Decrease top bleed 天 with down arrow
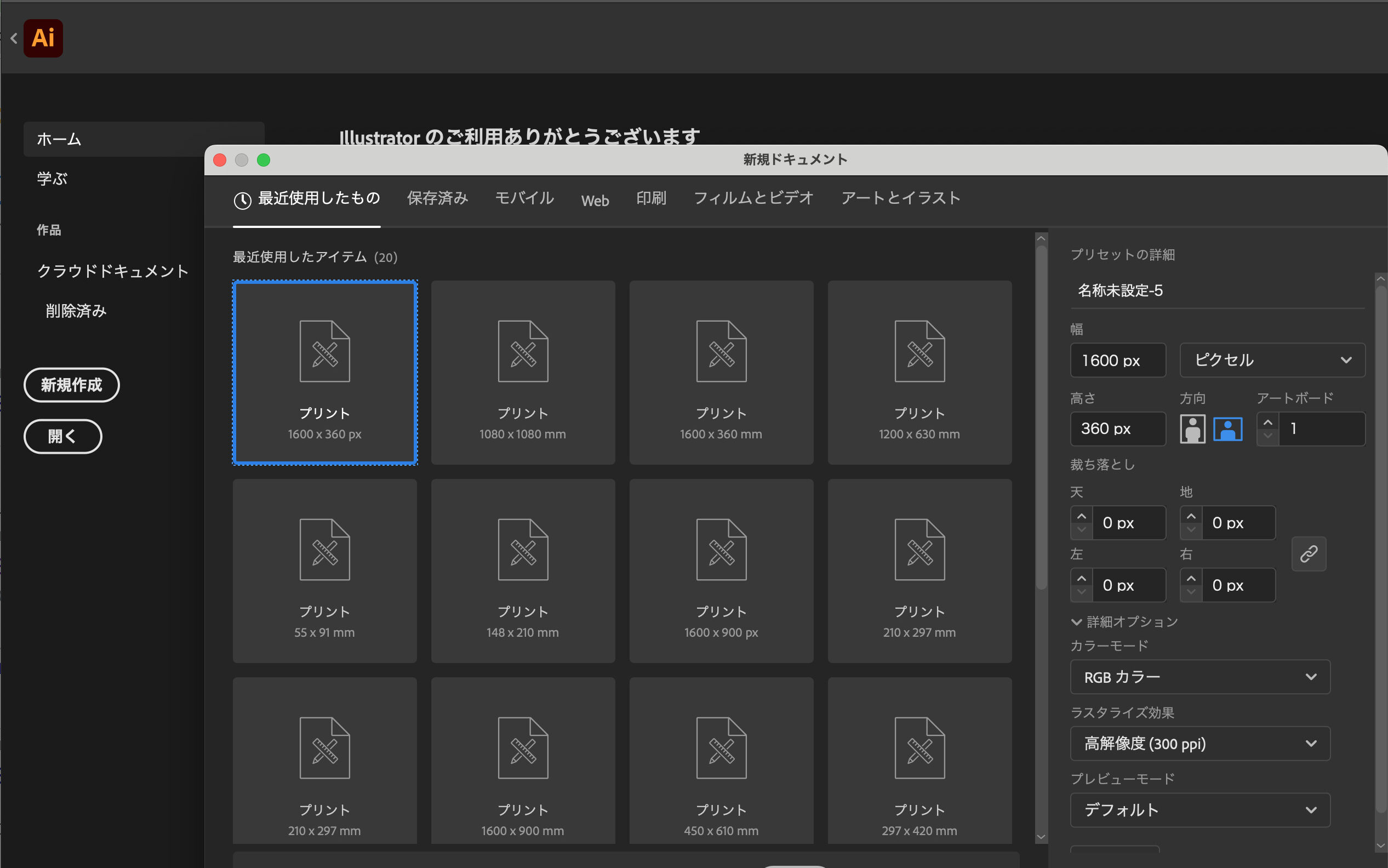 tap(1082, 530)
